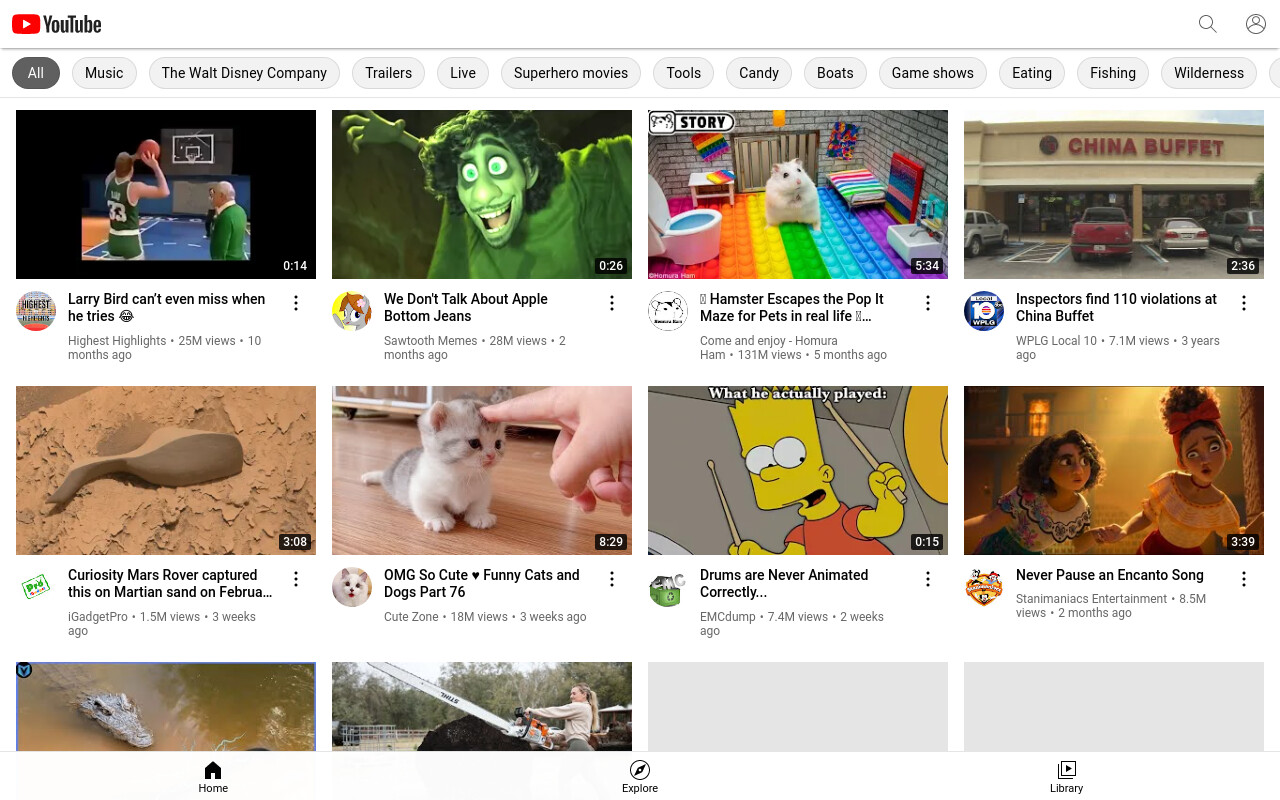This screenshot has height=800, width=1280.
Task: Select the Boats filter chip
Action: [835, 73]
